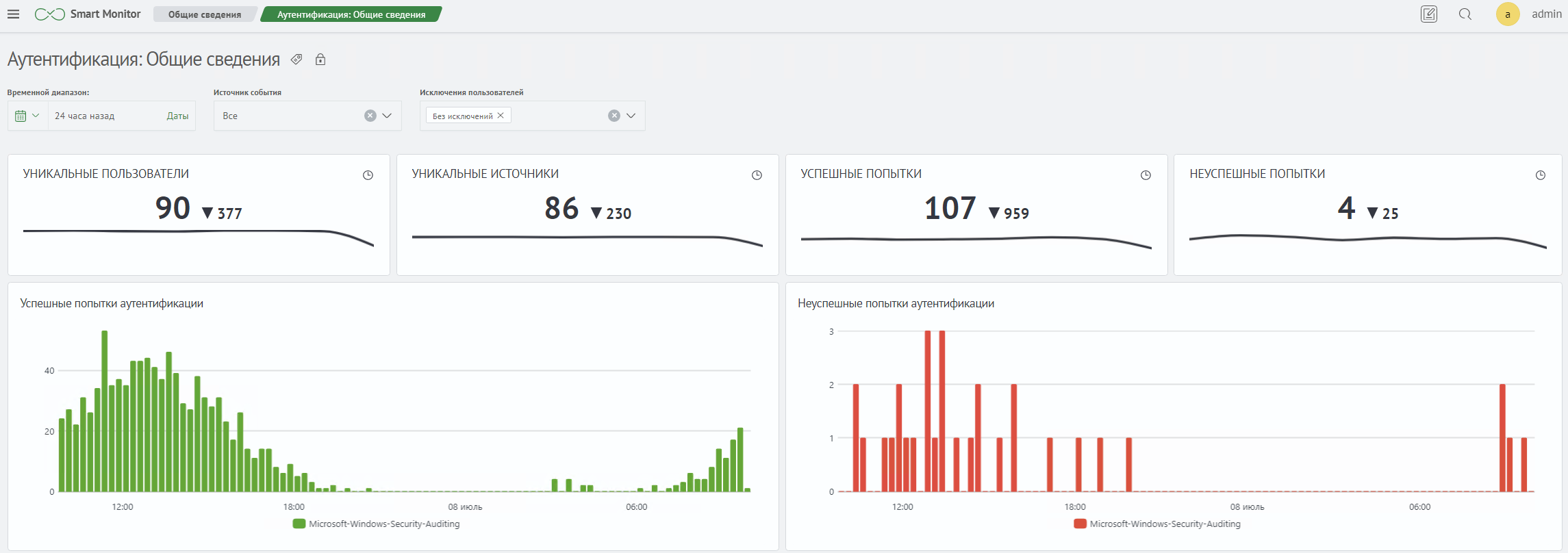
Task: Click the Smart Monitor infinity logo
Action: 50,14
